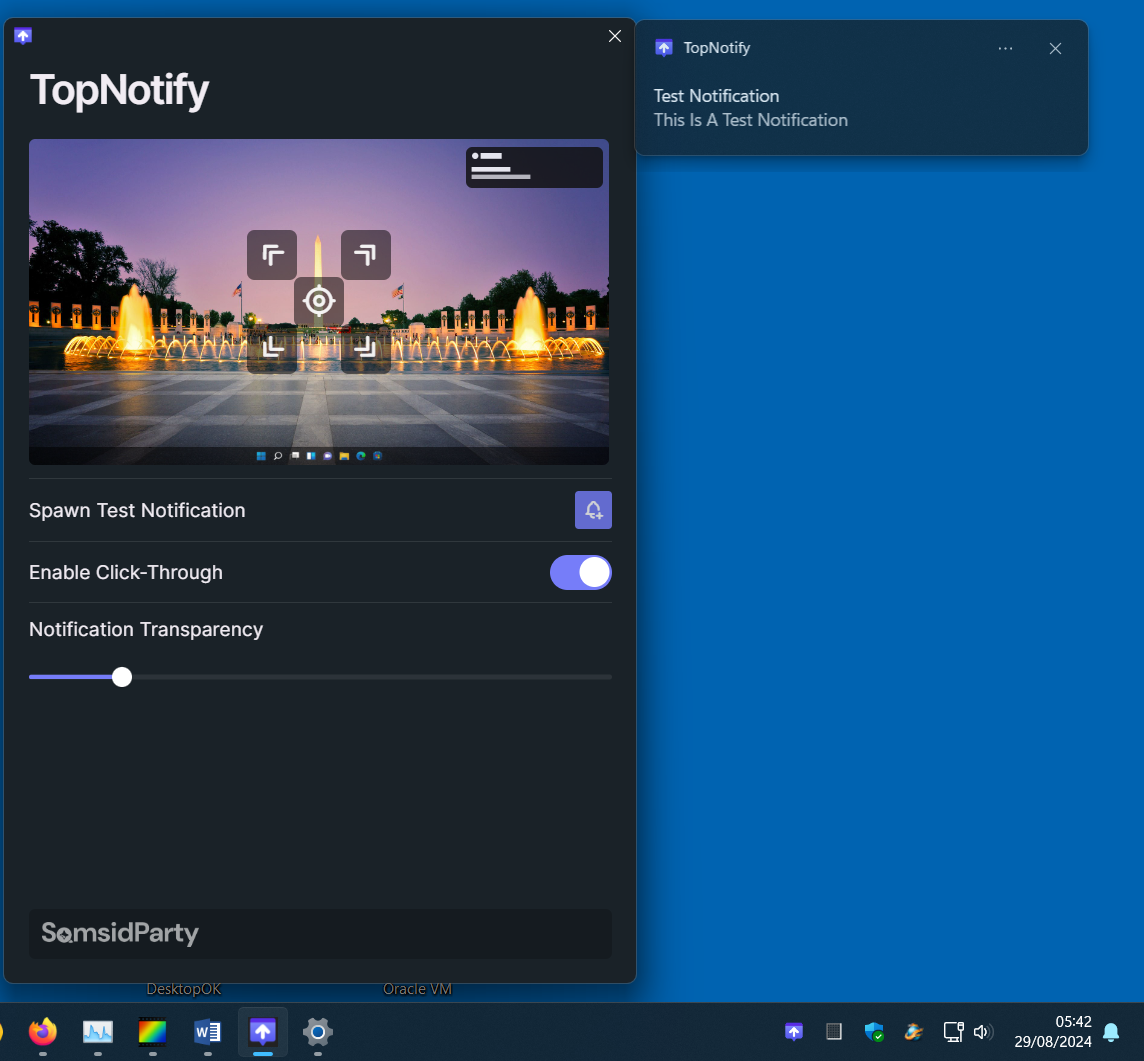Open the color spectrum app on taskbar
Image resolution: width=1144 pixels, height=1061 pixels.
tap(152, 1032)
